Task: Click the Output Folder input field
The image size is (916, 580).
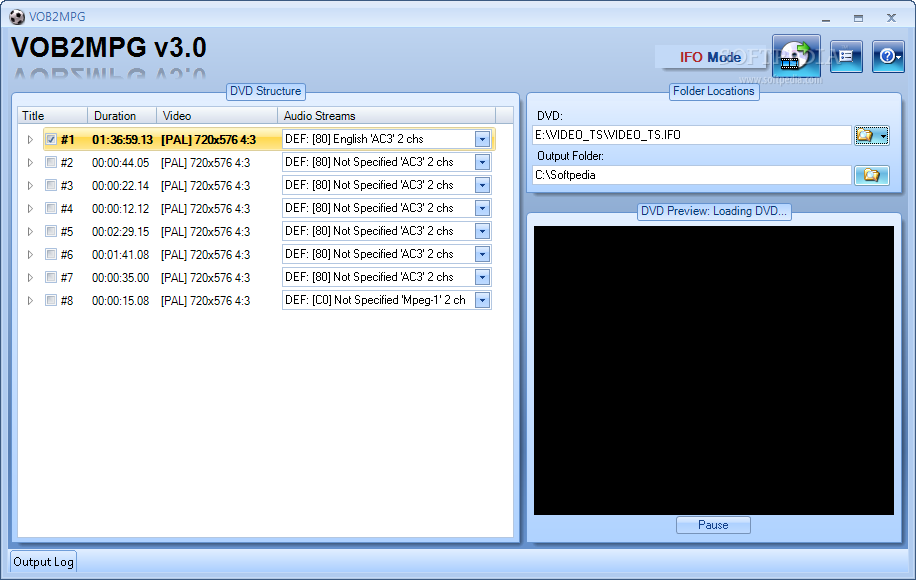Action: [692, 175]
